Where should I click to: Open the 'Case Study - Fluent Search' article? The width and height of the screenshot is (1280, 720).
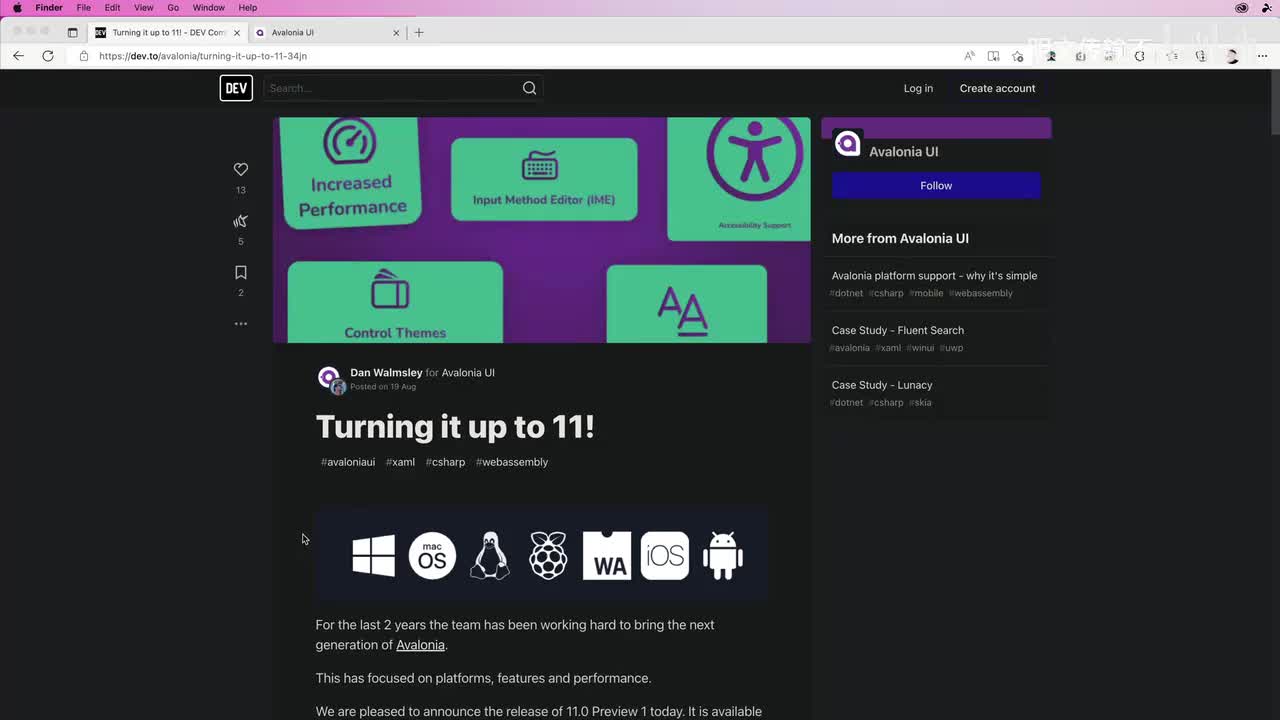coord(898,330)
